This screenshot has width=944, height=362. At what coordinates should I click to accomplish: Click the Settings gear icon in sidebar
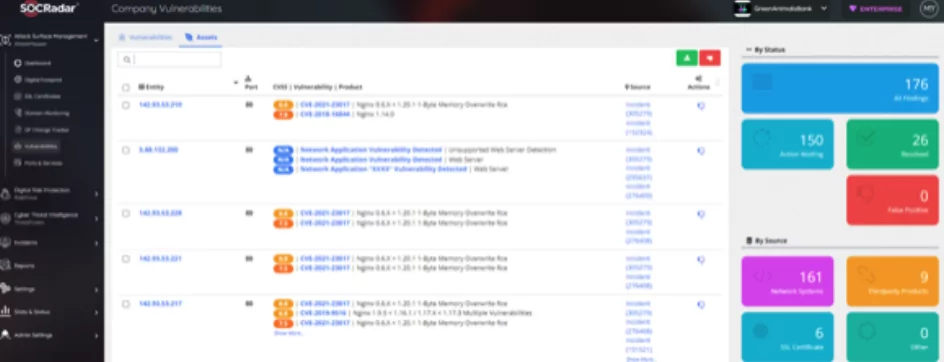[x=5, y=289]
